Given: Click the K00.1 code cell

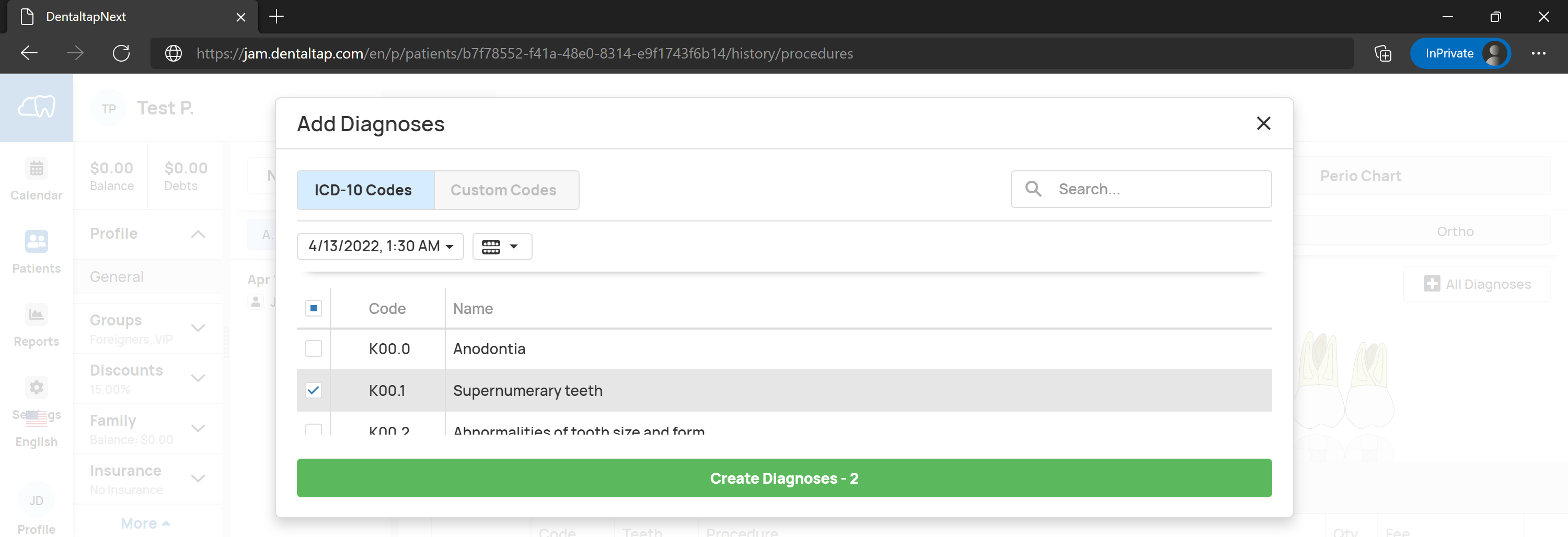Looking at the screenshot, I should coord(387,390).
